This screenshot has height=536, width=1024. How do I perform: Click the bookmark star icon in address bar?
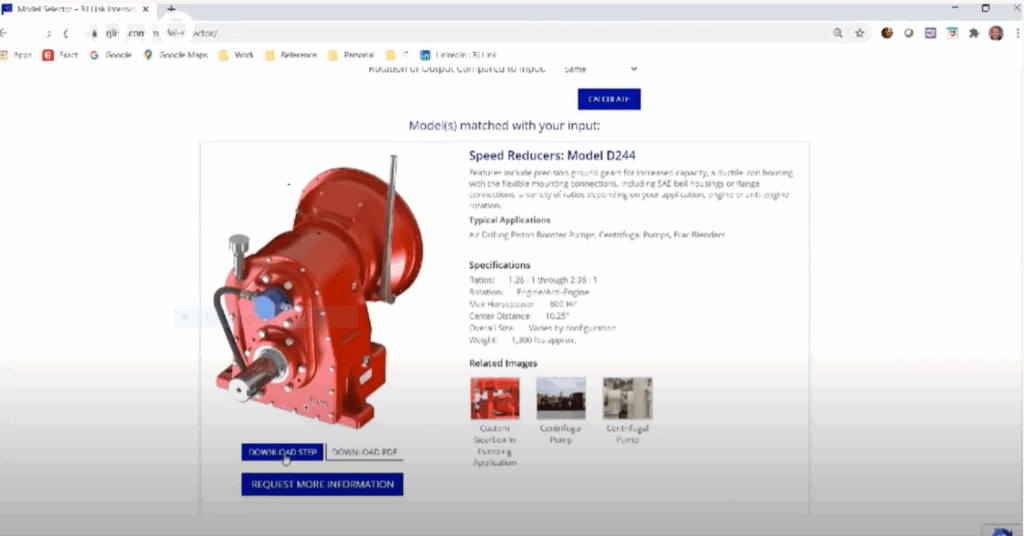coord(859,33)
